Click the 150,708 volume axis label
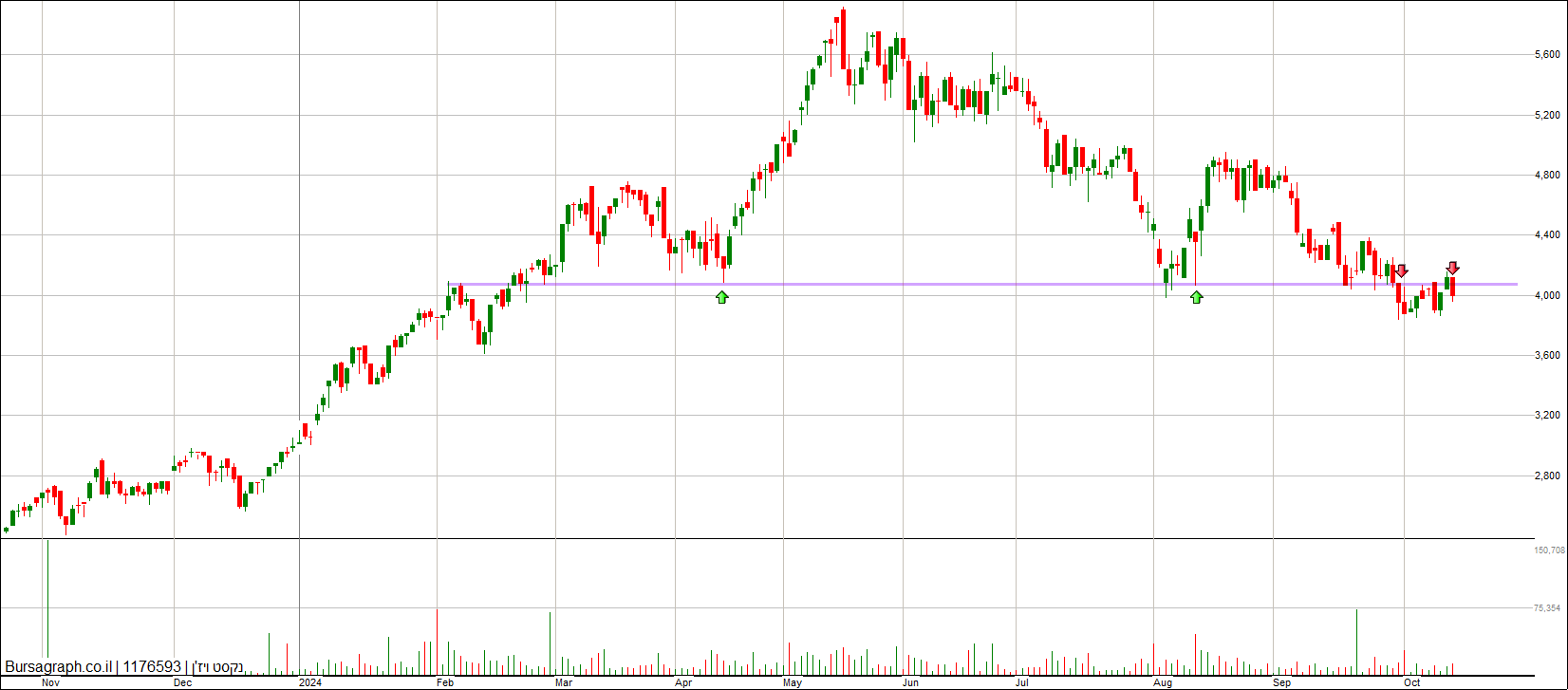This screenshot has height=690, width=1568. click(x=1549, y=550)
